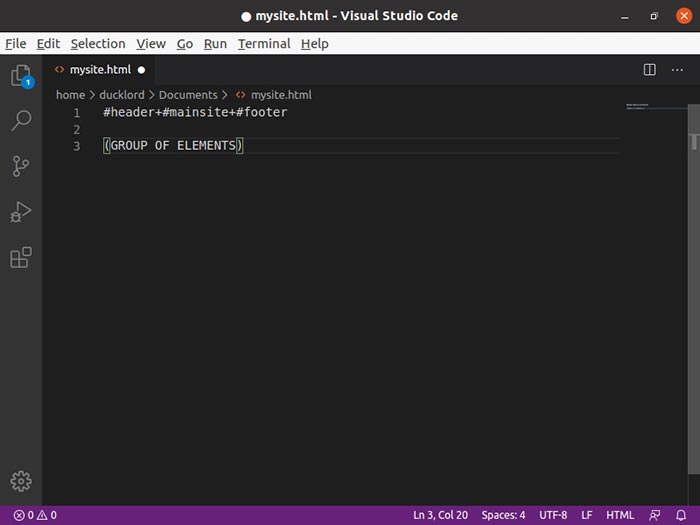Click line number 3 in the gutter
The width and height of the screenshot is (700, 525).
pos(77,146)
